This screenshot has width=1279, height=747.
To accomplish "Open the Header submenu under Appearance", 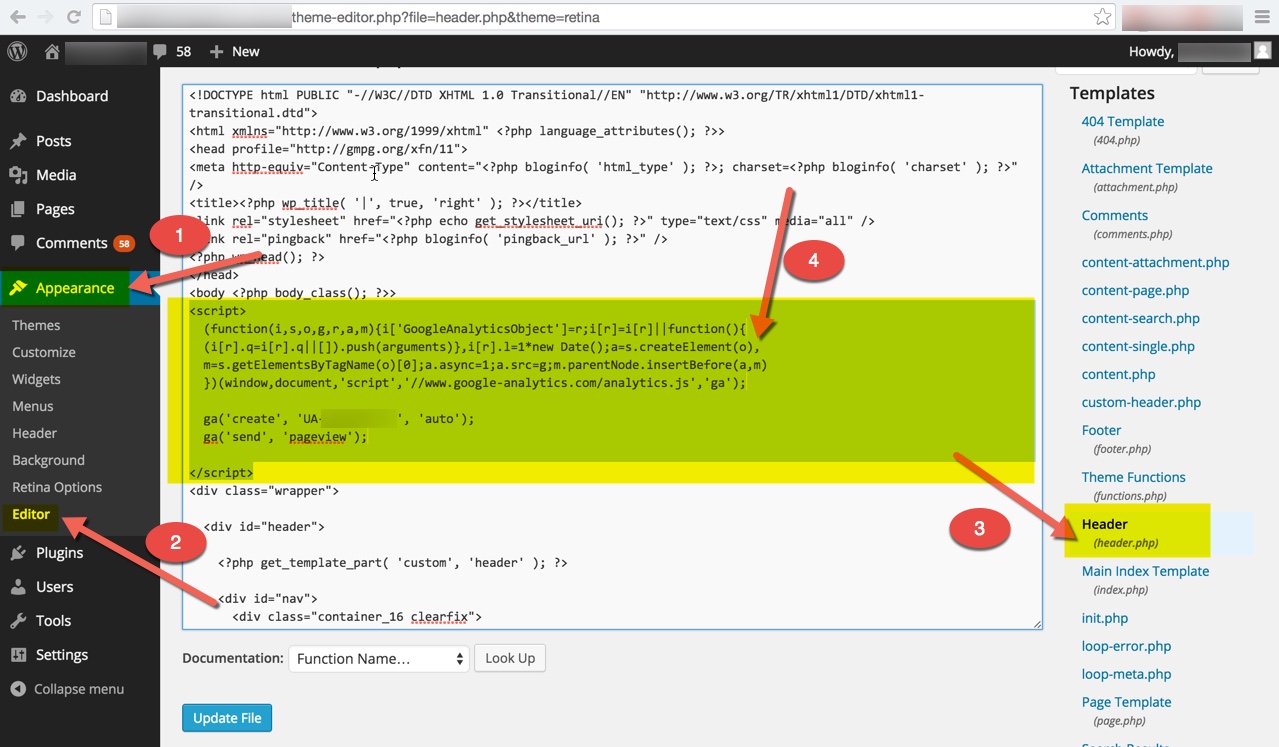I will pos(34,433).
